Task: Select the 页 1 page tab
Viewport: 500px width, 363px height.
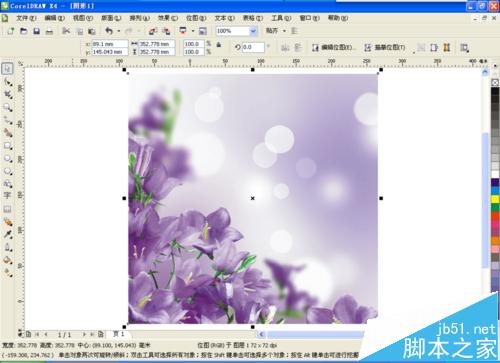Action: coord(119,334)
